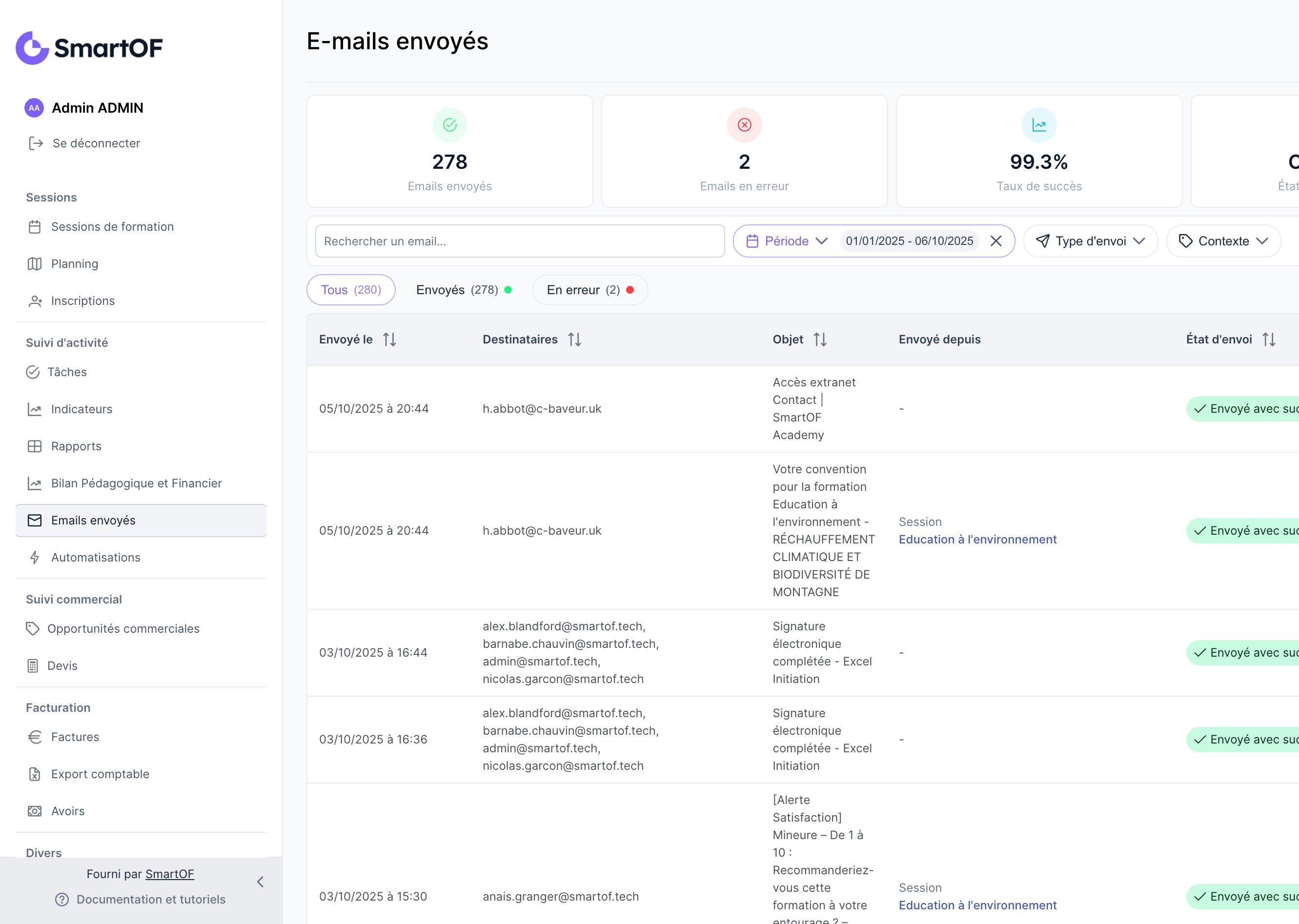Viewport: 1299px width, 924px height.
Task: Expand the Type d'envoi dropdown
Action: (1090, 241)
